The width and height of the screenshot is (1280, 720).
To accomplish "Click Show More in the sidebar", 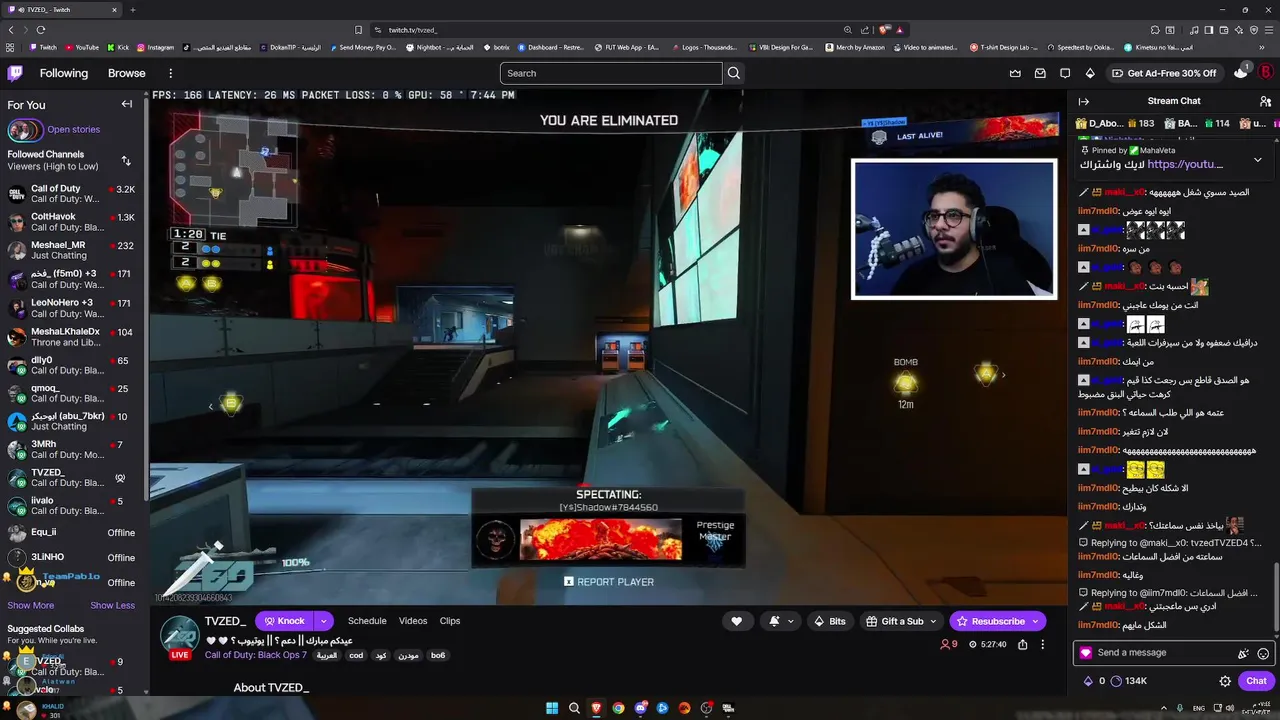I will pos(31,605).
